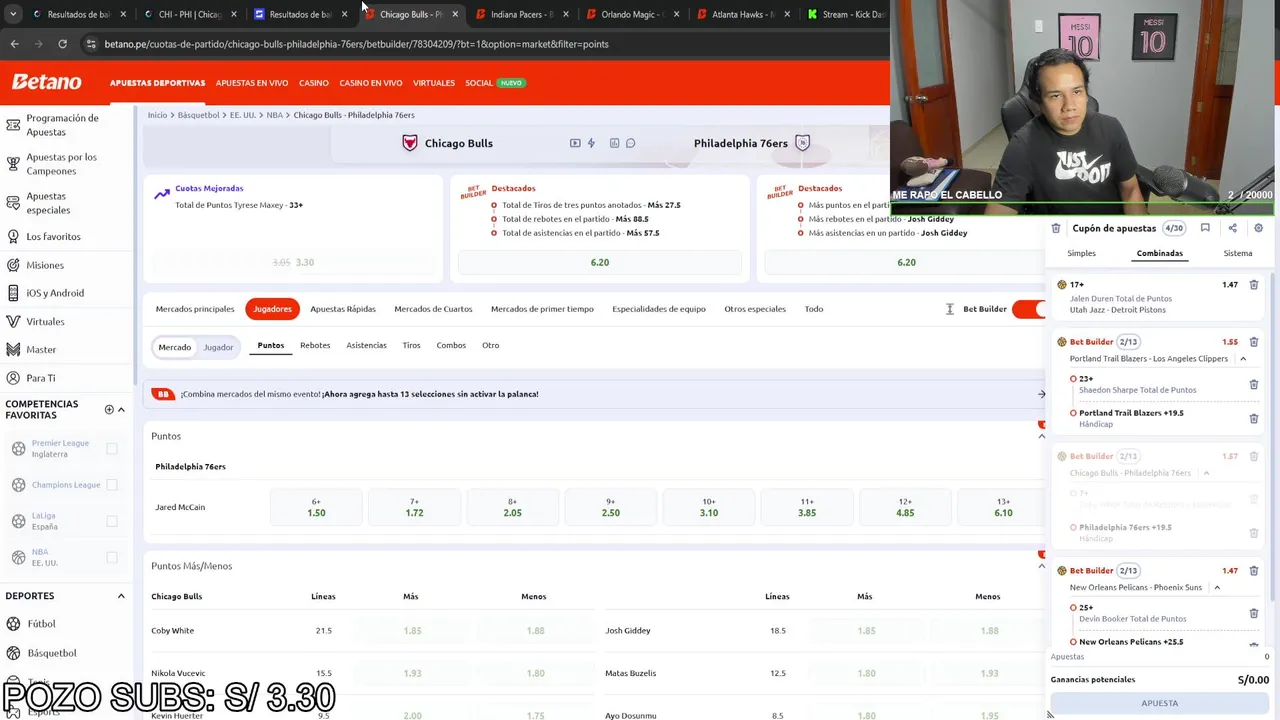This screenshot has width=1280, height=720.
Task: Collapse the Deportes sidebar section
Action: coord(121,596)
